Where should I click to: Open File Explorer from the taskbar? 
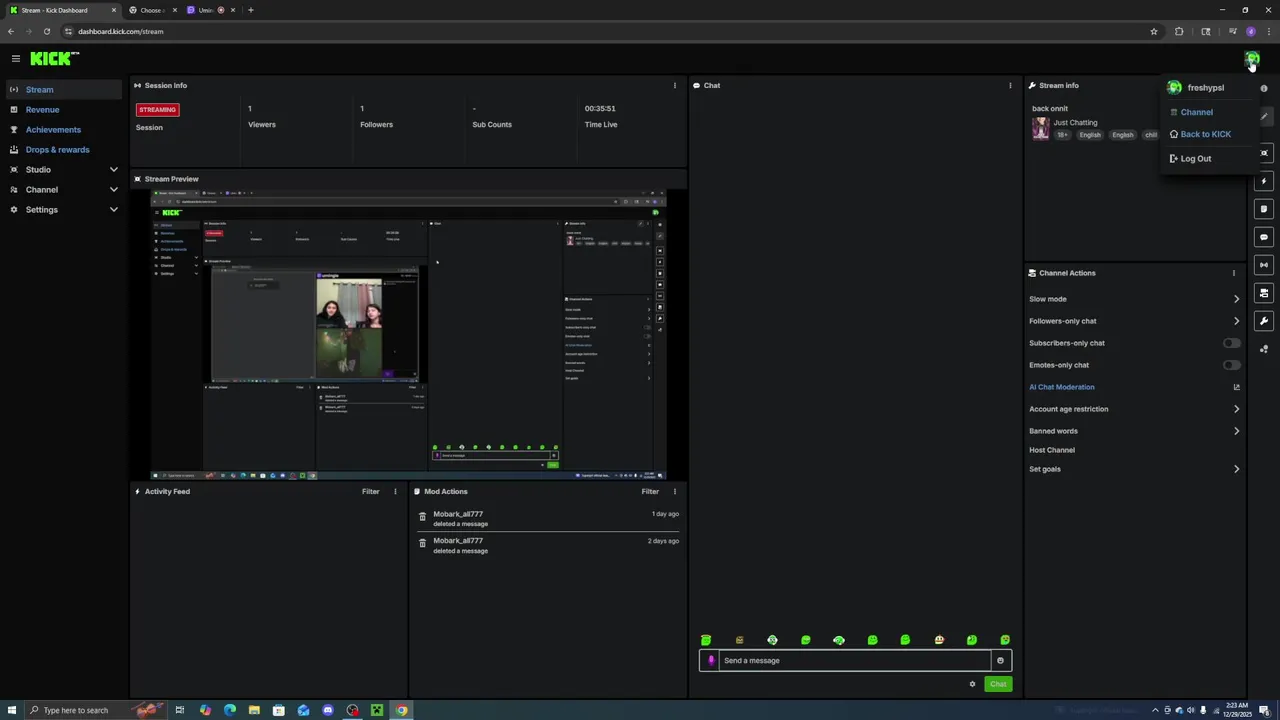[254, 710]
